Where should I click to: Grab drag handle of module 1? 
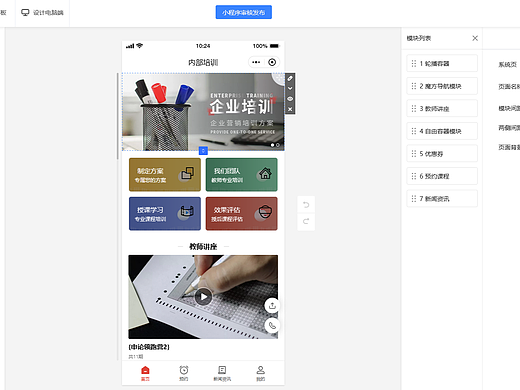(414, 63)
